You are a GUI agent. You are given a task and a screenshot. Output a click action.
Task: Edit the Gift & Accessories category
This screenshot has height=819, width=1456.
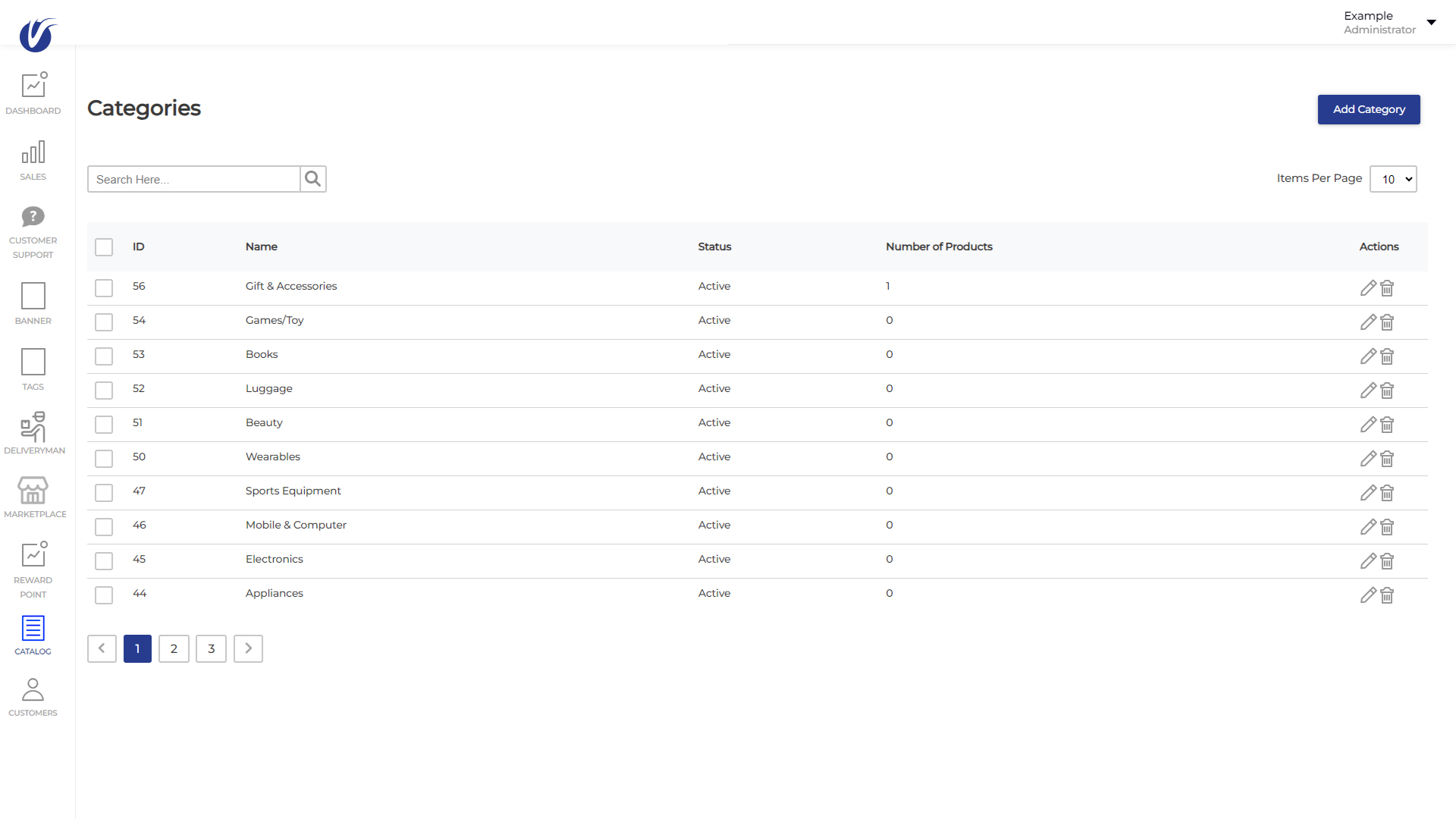(x=1367, y=288)
